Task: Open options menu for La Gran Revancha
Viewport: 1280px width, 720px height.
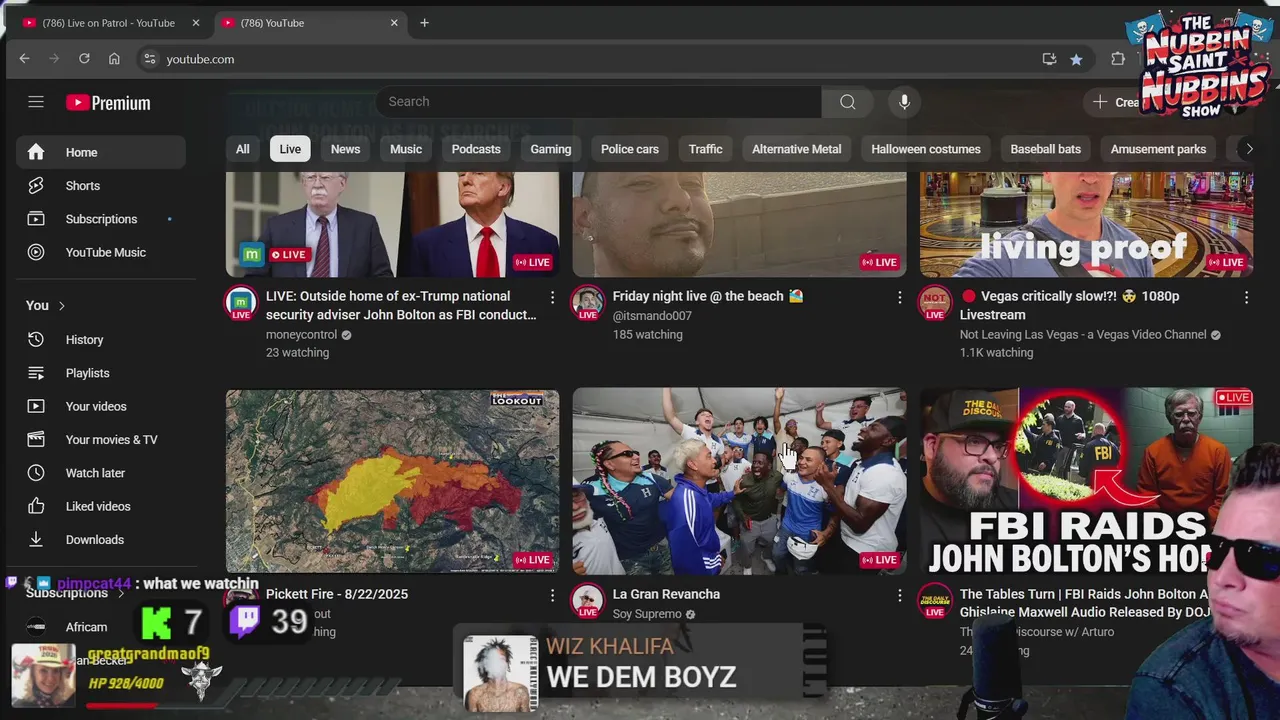Action: (x=899, y=595)
